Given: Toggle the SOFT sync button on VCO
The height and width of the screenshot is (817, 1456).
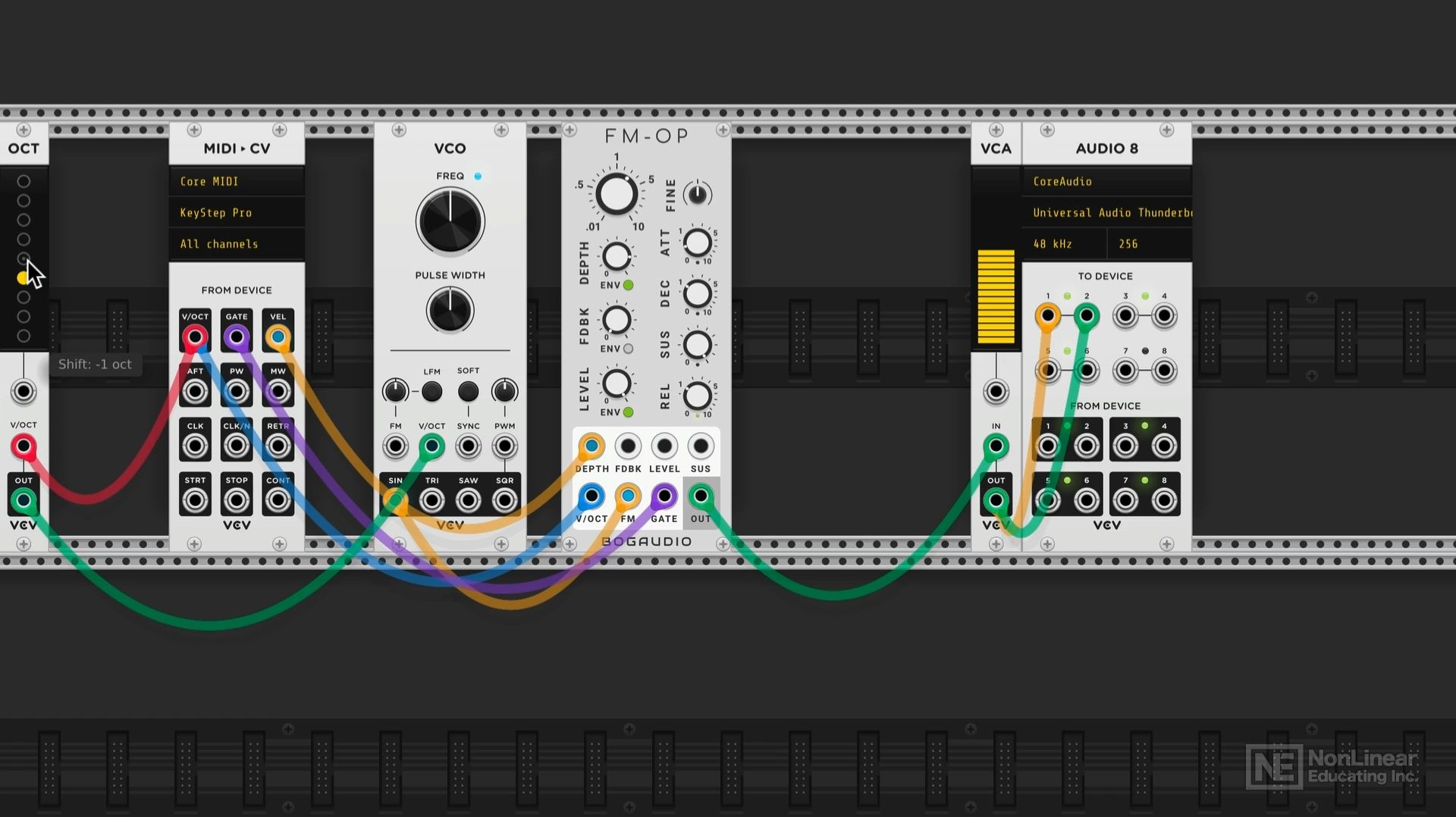Looking at the screenshot, I should [468, 391].
